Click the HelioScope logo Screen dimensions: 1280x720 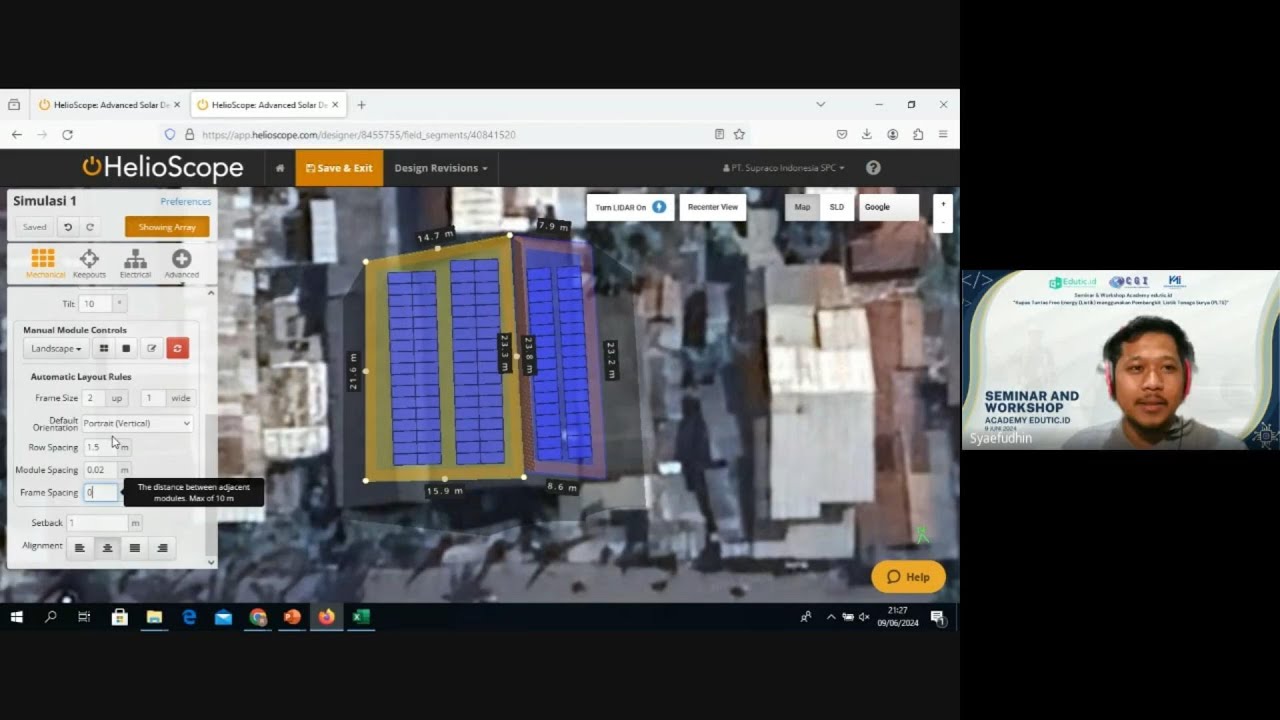coord(162,167)
